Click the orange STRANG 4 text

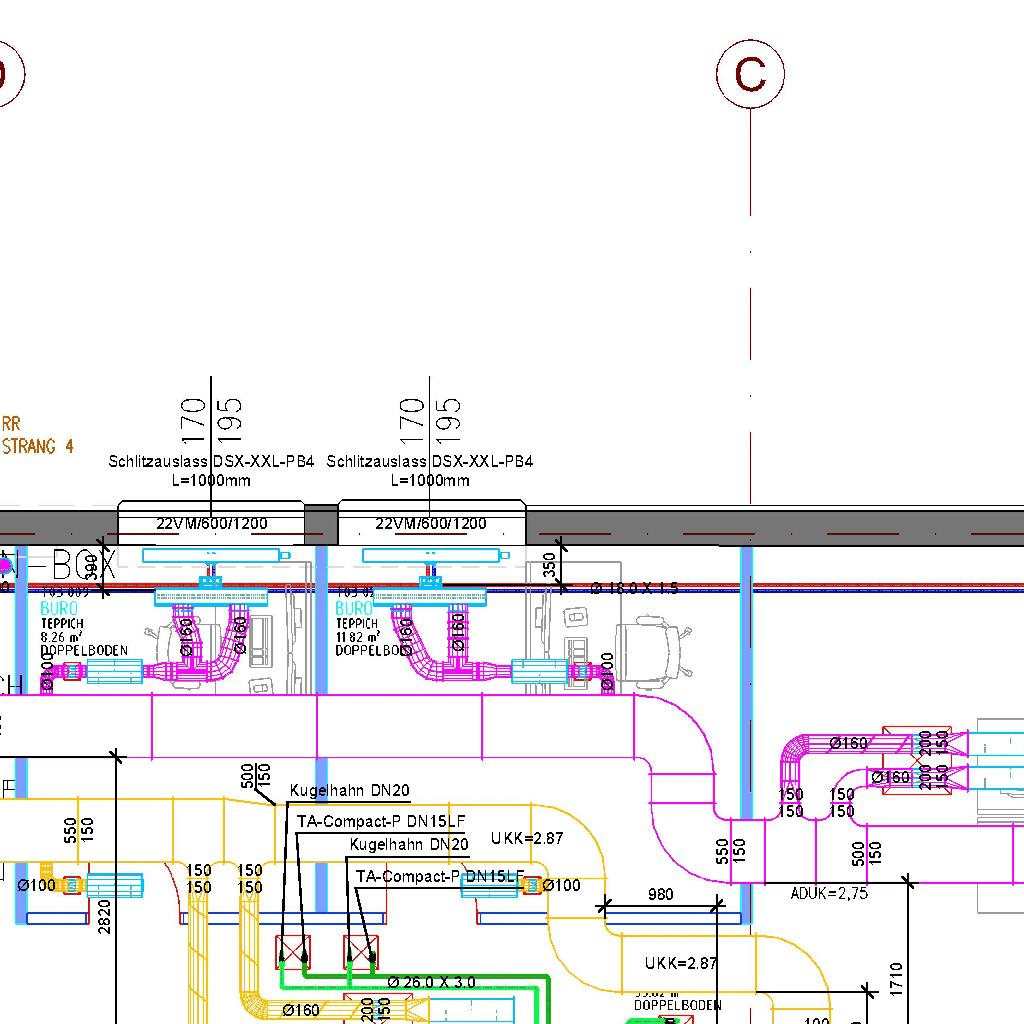click(x=38, y=447)
